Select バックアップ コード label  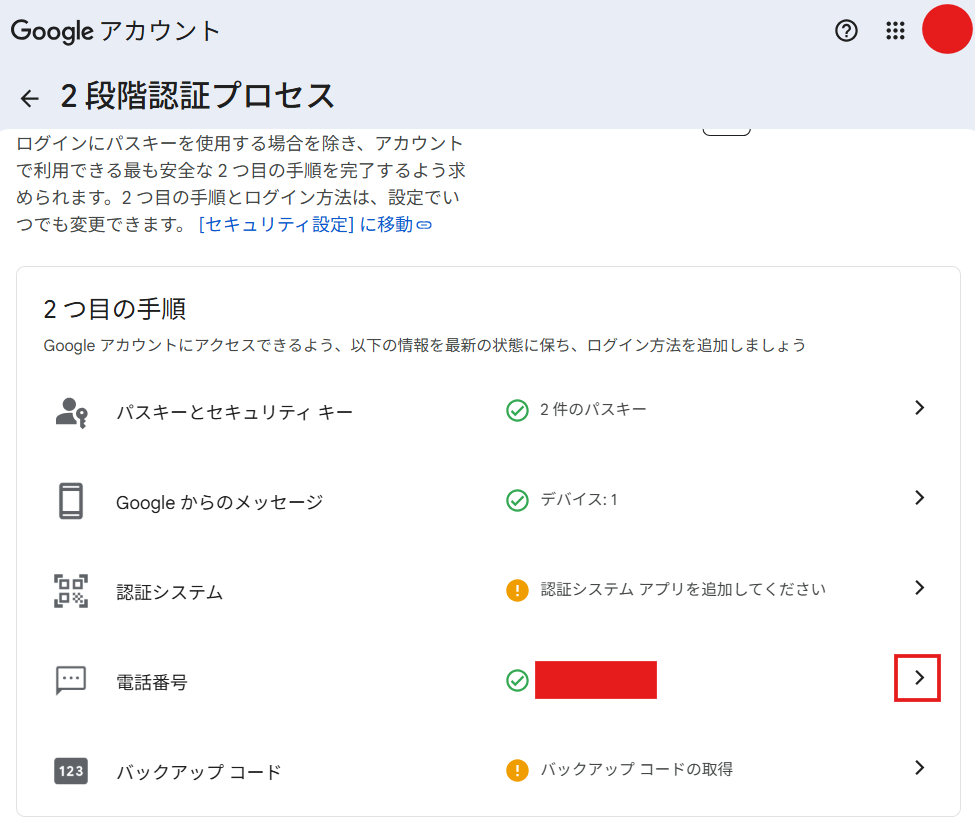pyautogui.click(x=199, y=772)
